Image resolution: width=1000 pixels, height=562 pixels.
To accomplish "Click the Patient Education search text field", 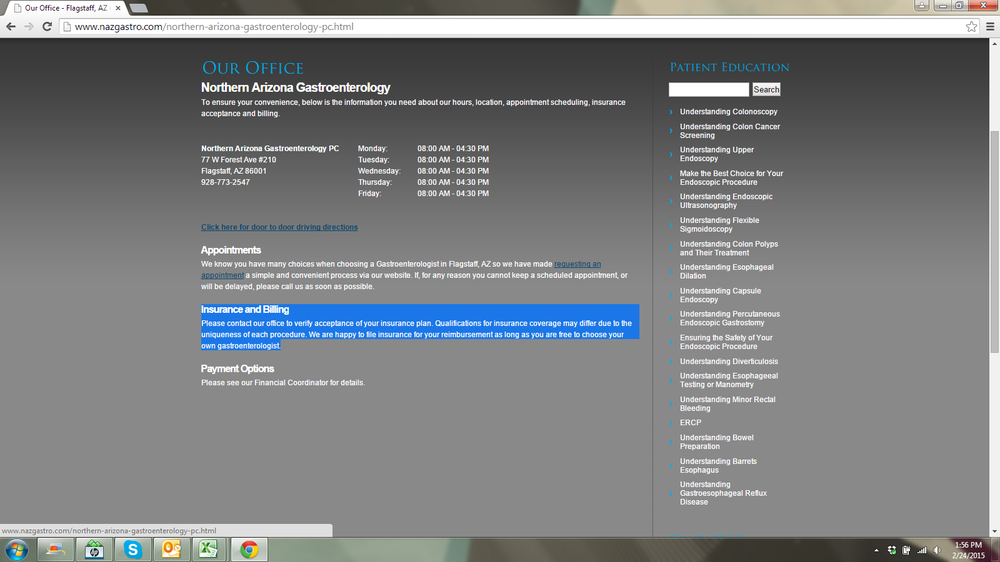I will click(708, 90).
